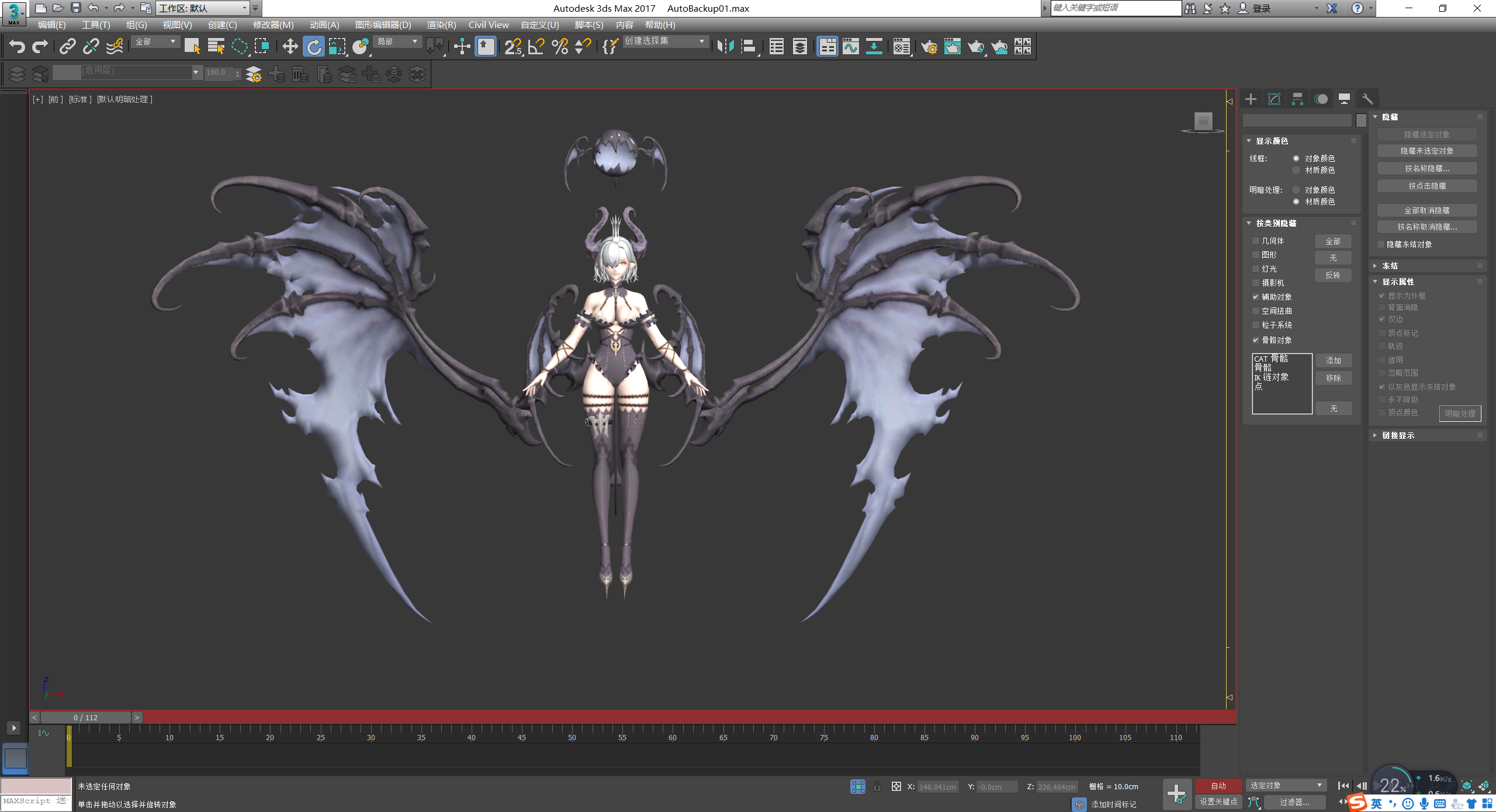Viewport: 1496px width, 812px height.
Task: Activate the Select and Move tool
Action: [290, 46]
